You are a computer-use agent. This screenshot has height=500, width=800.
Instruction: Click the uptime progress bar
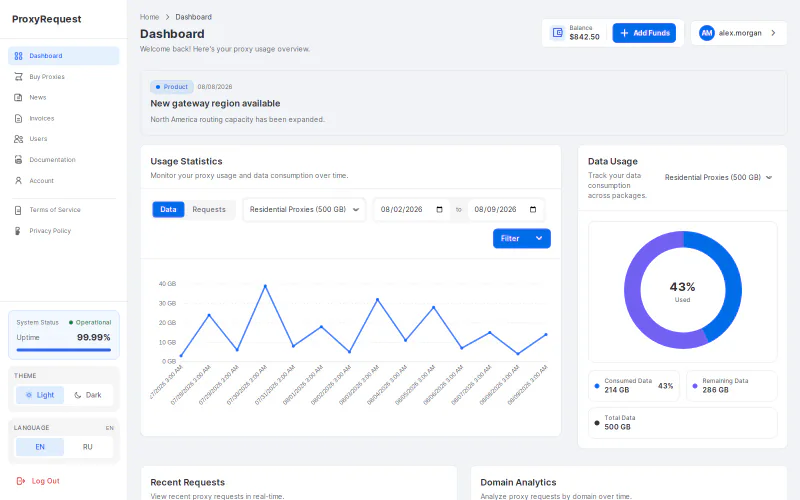(x=64, y=350)
